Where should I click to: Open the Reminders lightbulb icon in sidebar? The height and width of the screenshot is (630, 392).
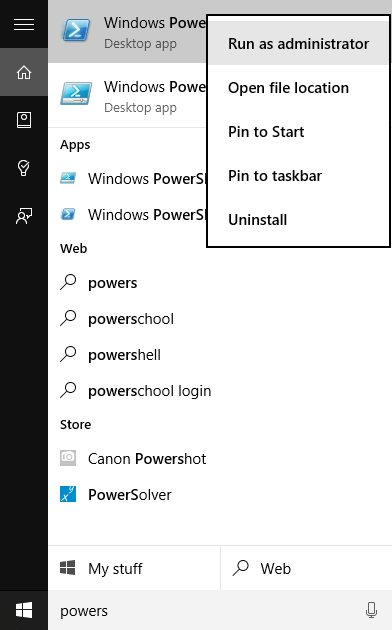click(x=24, y=168)
